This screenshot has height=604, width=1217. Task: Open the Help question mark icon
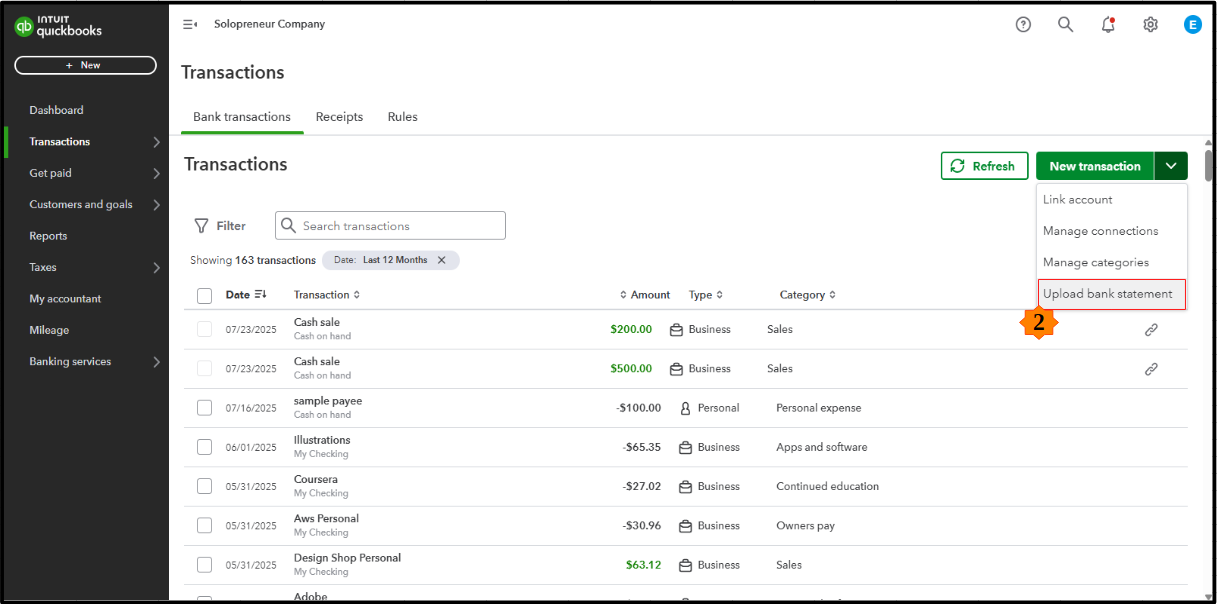pyautogui.click(x=1023, y=25)
